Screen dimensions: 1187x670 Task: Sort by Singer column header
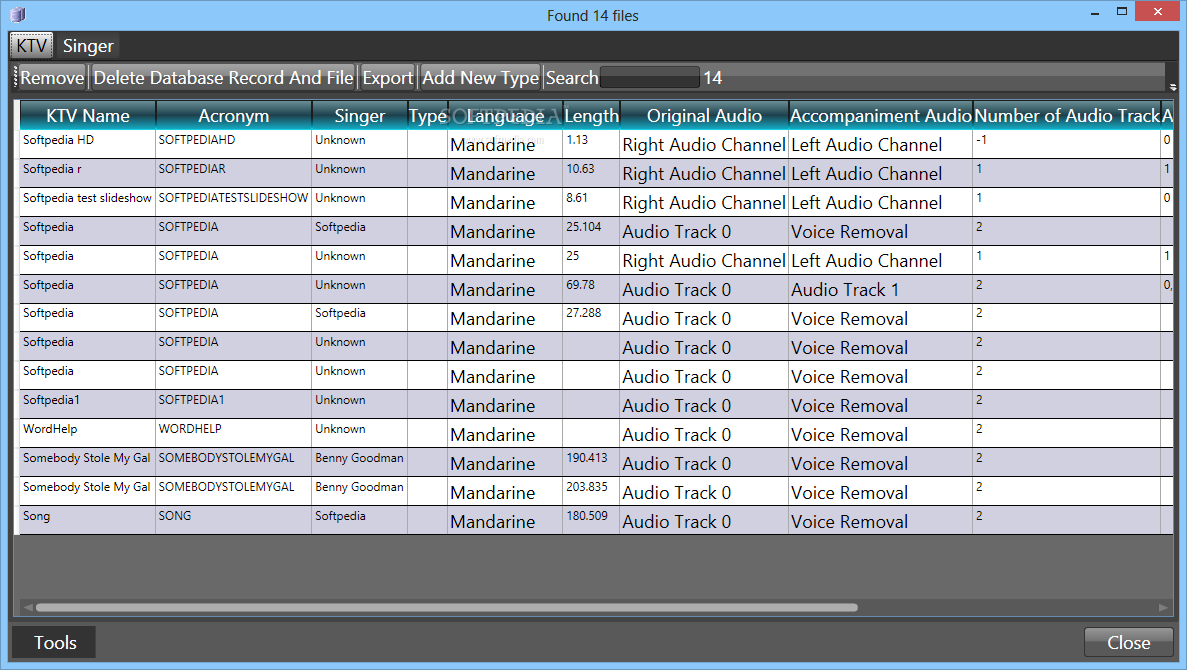[x=360, y=115]
